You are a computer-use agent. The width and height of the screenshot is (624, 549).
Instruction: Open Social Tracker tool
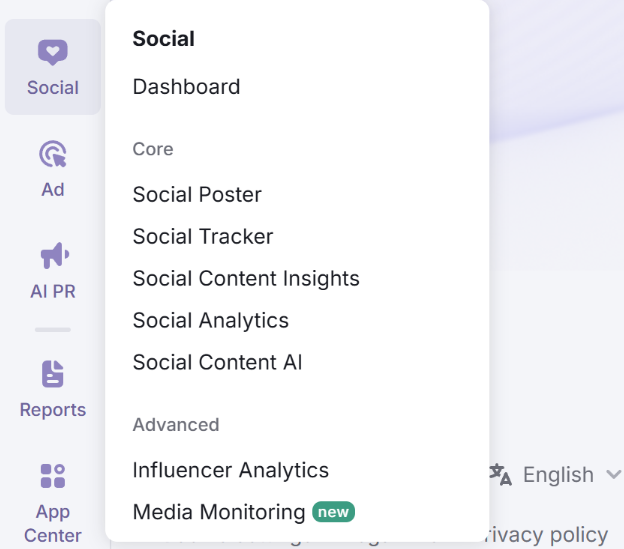pos(203,237)
